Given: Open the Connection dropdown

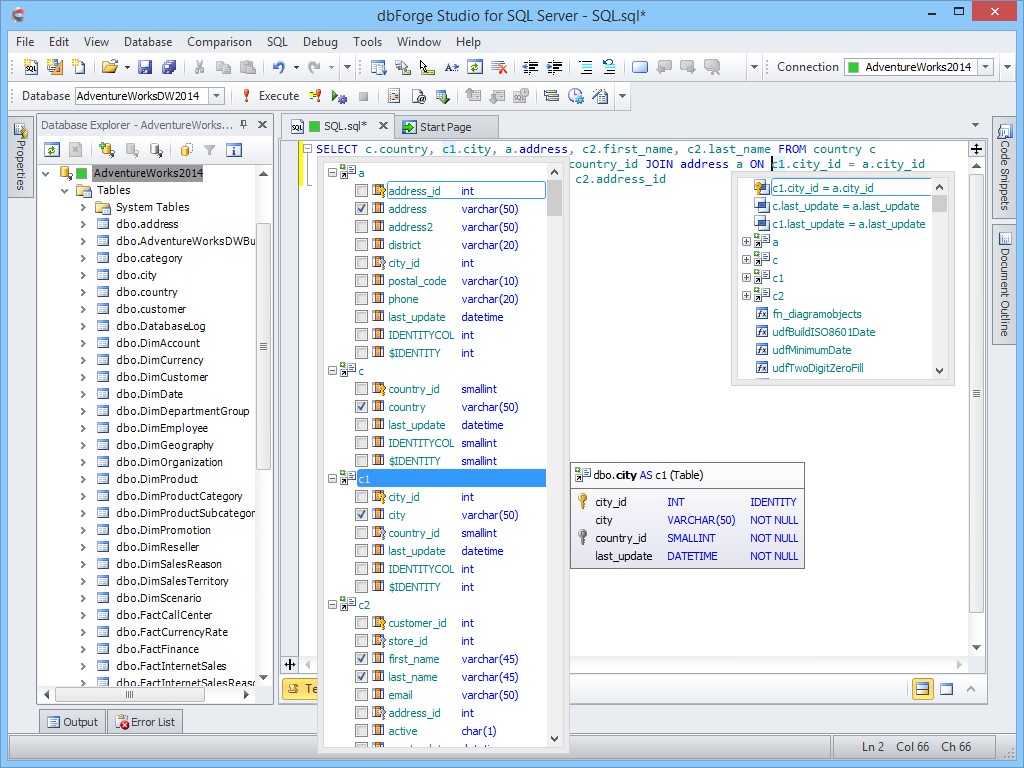Looking at the screenshot, I should coord(985,67).
